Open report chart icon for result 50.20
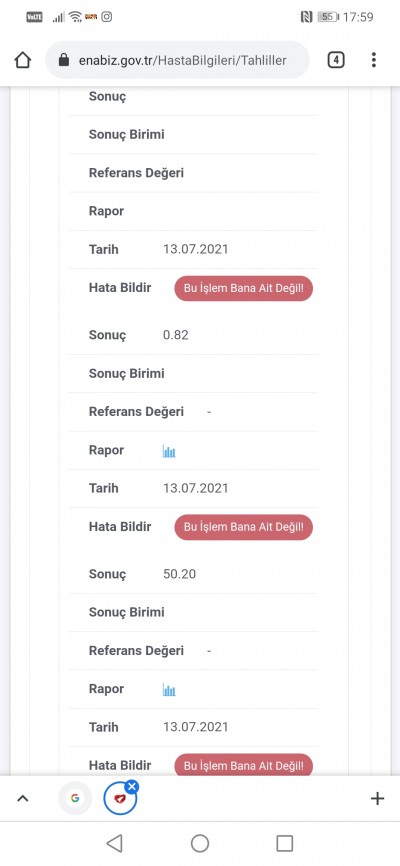This screenshot has height=866, width=400. pyautogui.click(x=169, y=690)
